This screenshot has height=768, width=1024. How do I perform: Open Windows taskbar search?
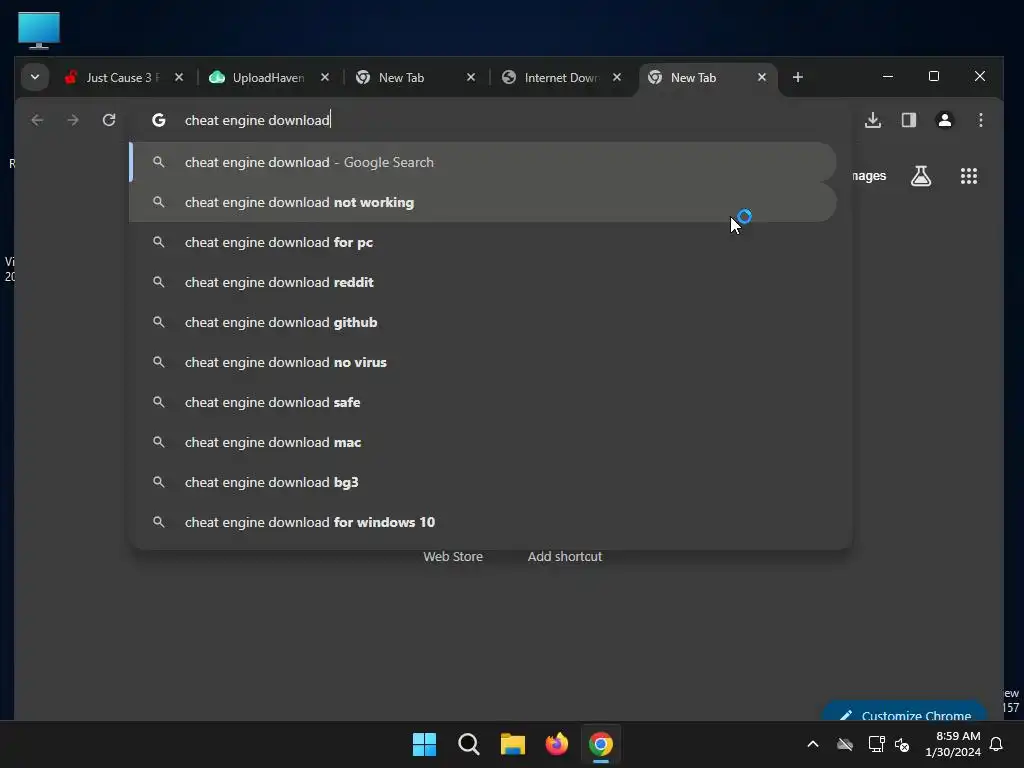468,744
